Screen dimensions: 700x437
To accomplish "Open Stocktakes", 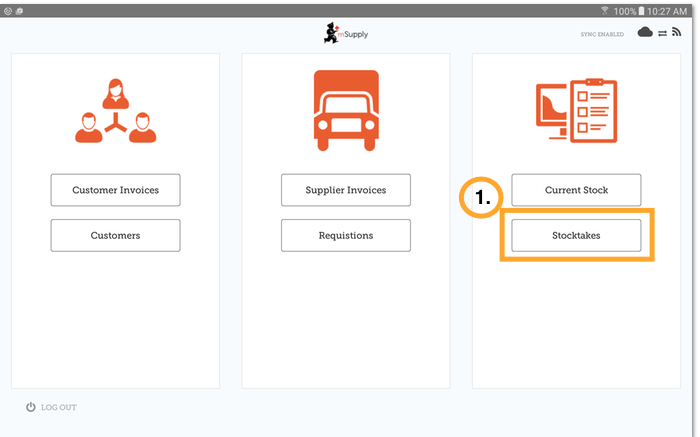I will (x=576, y=235).
